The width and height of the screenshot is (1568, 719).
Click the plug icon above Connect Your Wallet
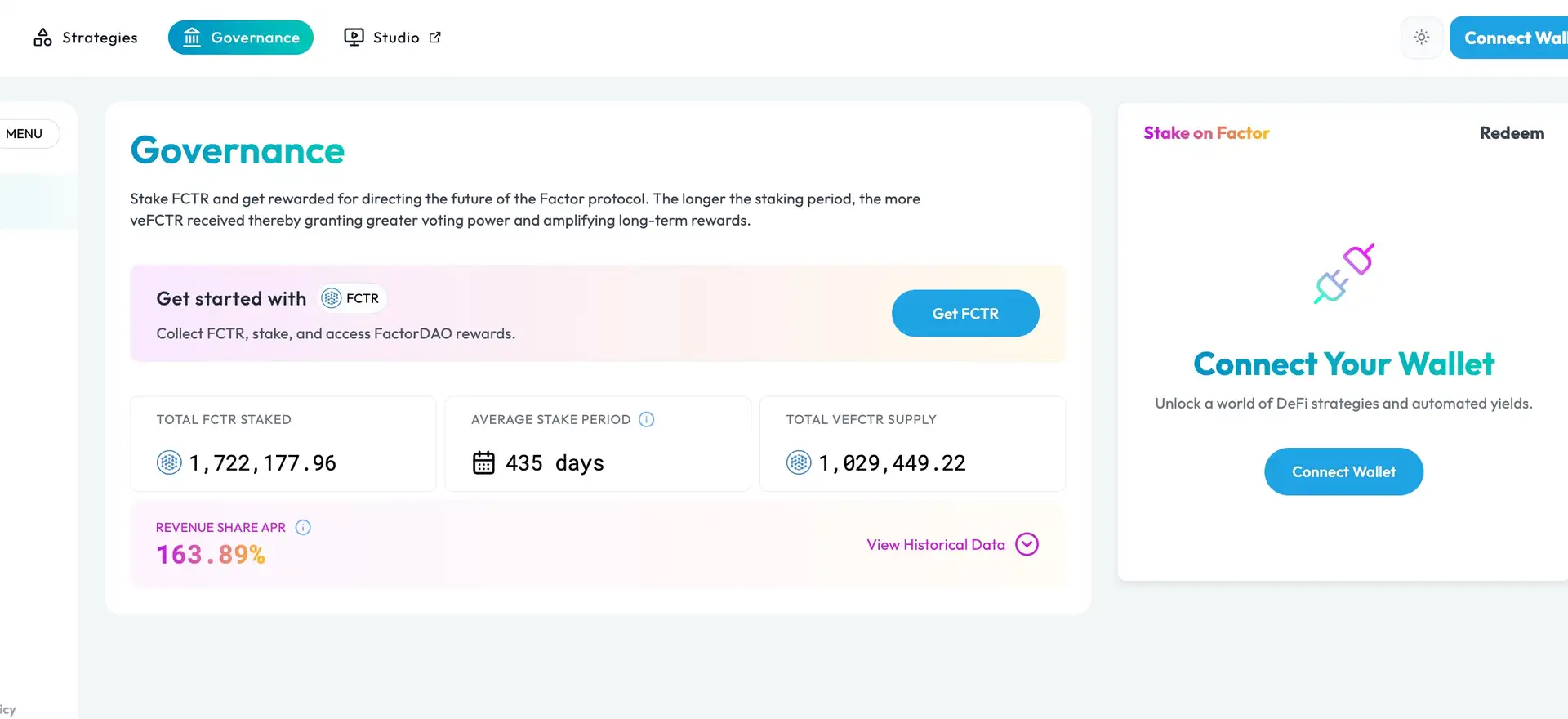(1343, 275)
